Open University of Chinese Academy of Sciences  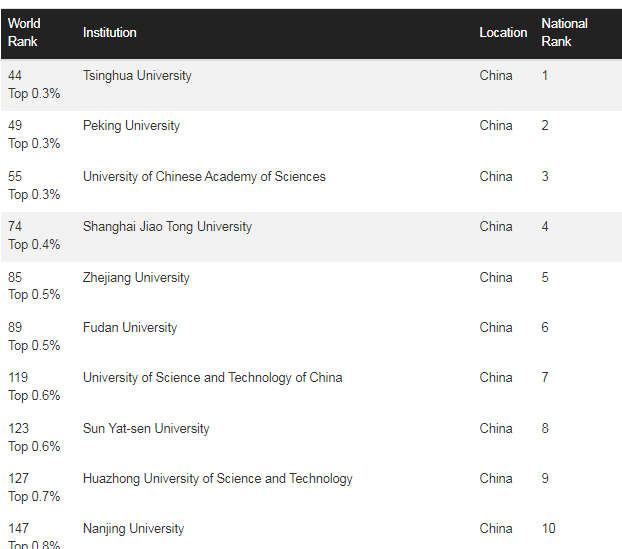[204, 177]
